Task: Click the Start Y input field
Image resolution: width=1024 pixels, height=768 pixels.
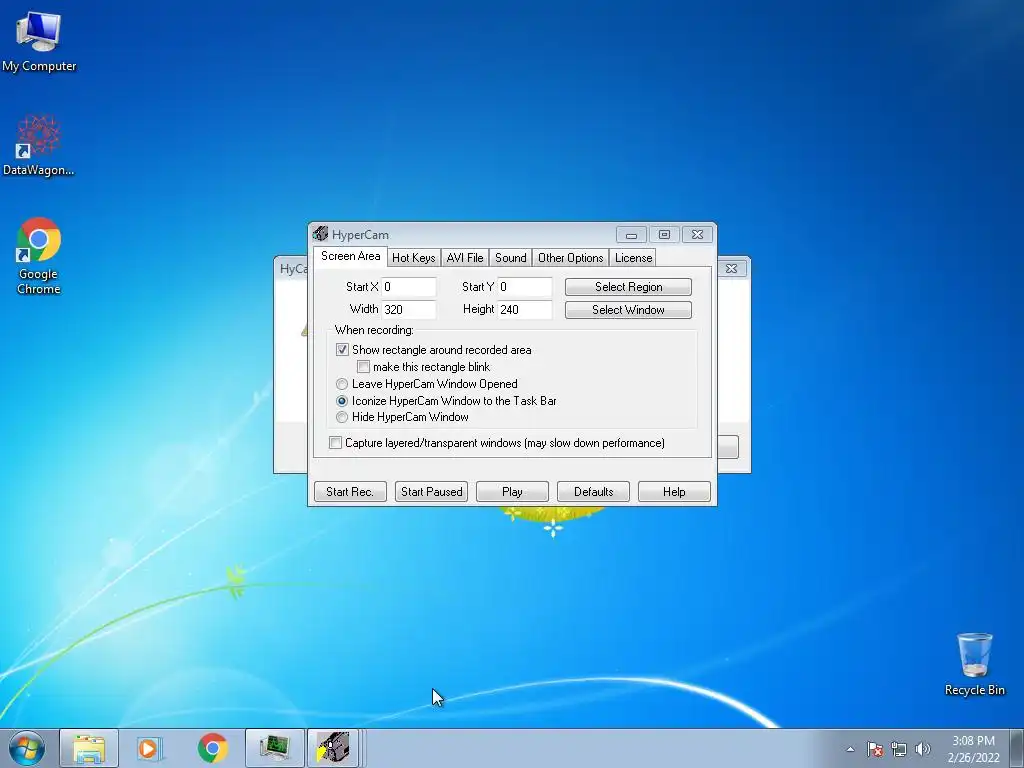Action: [x=525, y=287]
